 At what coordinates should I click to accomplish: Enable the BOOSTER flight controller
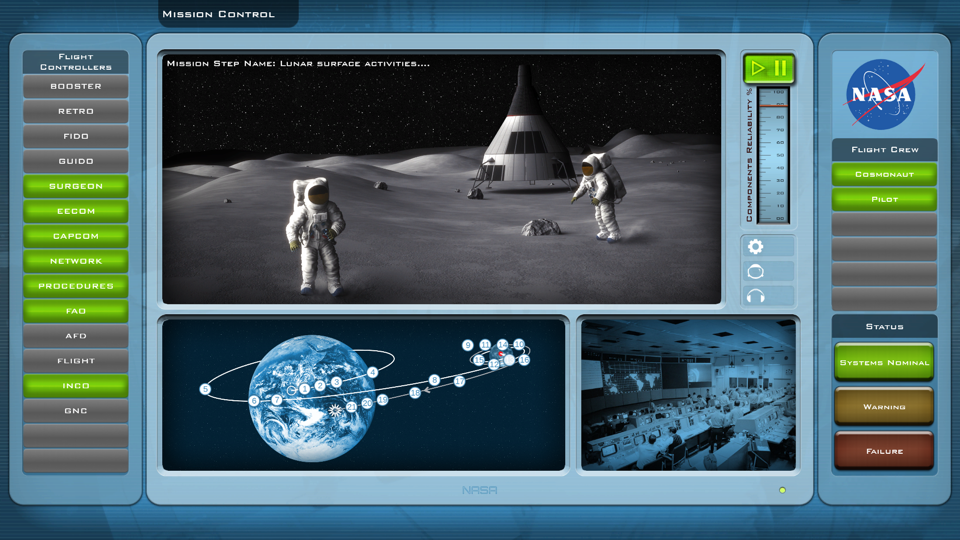(76, 87)
